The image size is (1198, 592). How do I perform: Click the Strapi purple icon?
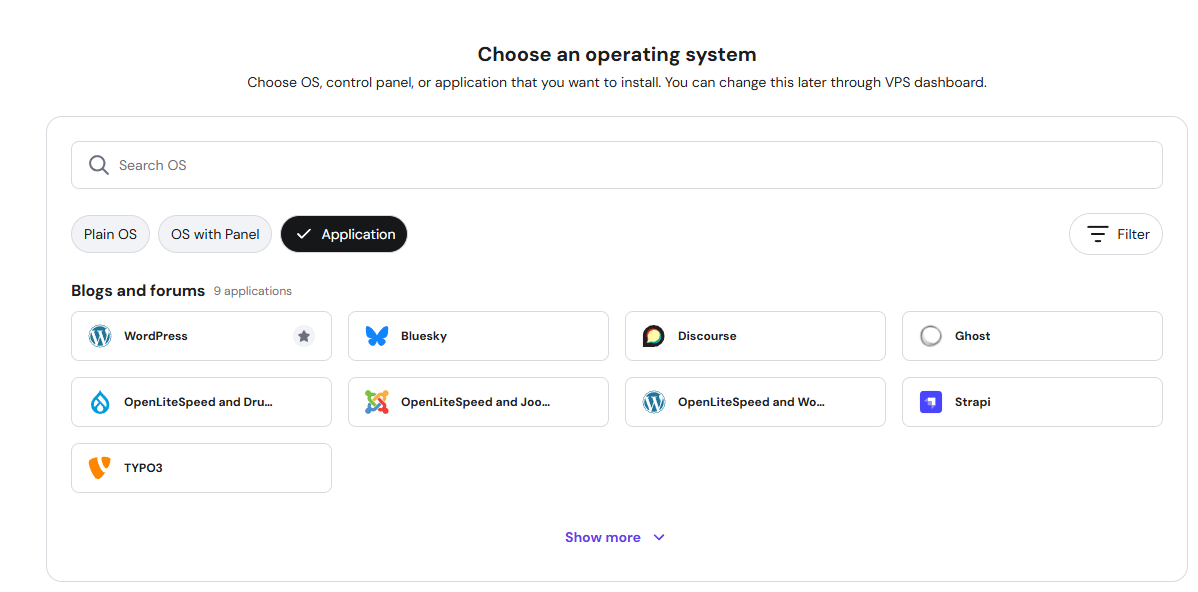pyautogui.click(x=931, y=402)
